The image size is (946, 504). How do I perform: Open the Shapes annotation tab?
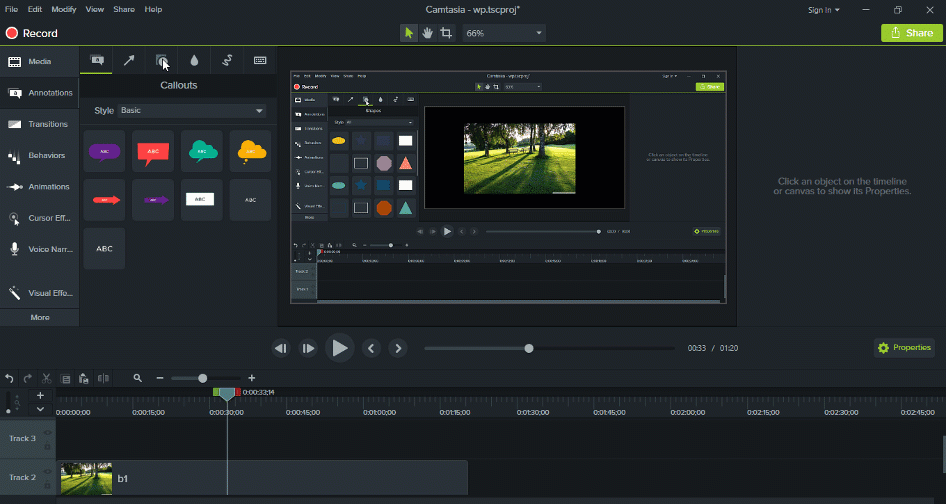(x=161, y=60)
